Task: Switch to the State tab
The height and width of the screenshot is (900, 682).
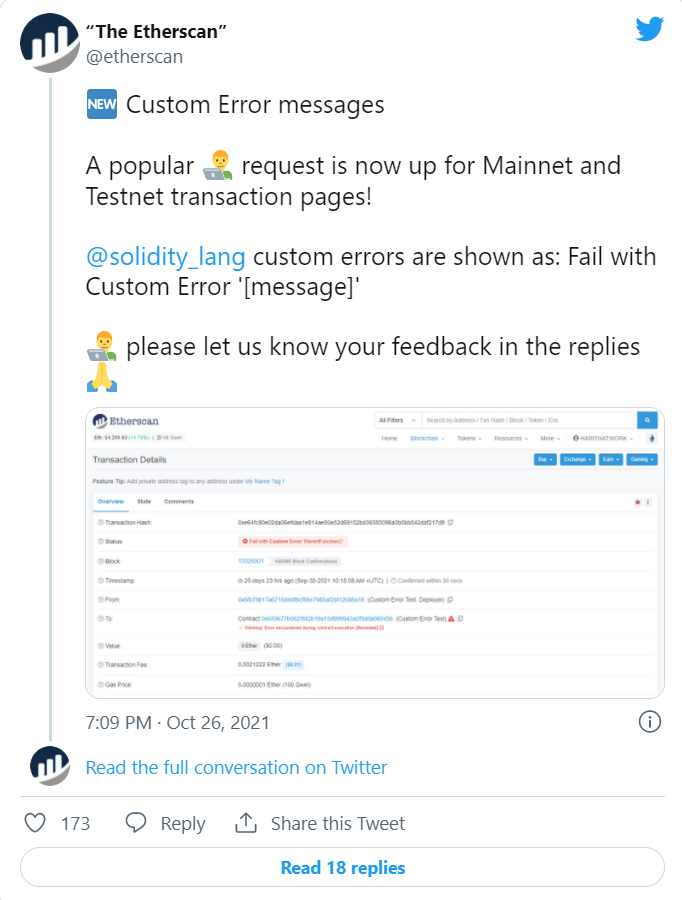Action: point(144,502)
